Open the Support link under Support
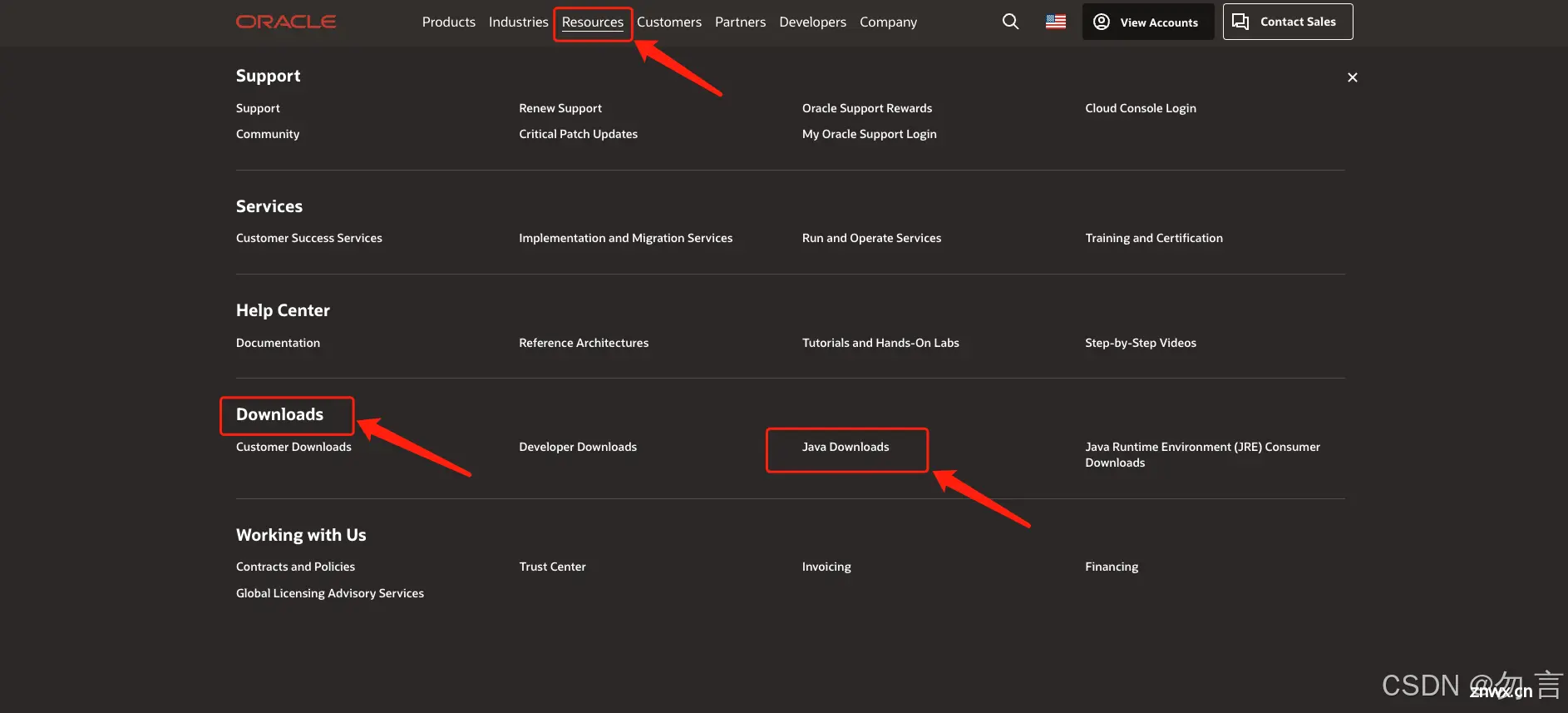Screen dimensions: 1568x713 tap(258, 108)
